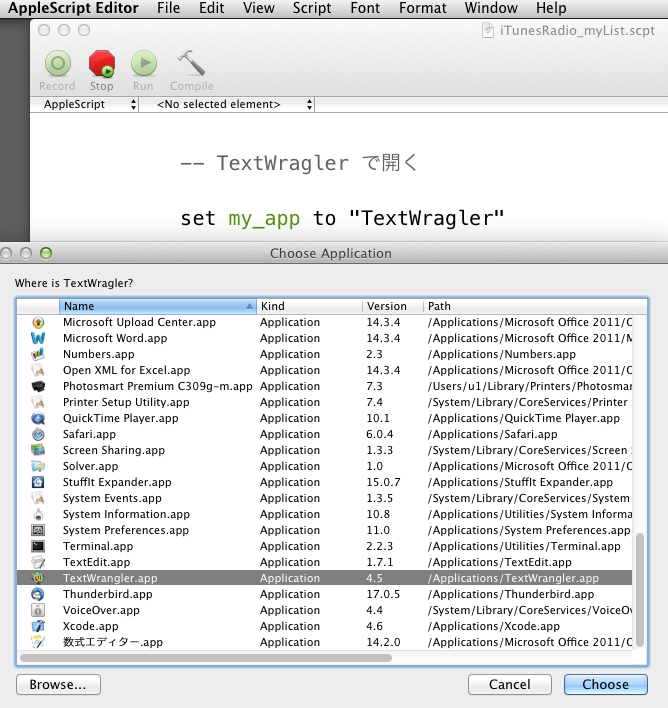Screen dimensions: 668x708
Task: Click the Thunderbird.app icon
Action: (x=38, y=594)
